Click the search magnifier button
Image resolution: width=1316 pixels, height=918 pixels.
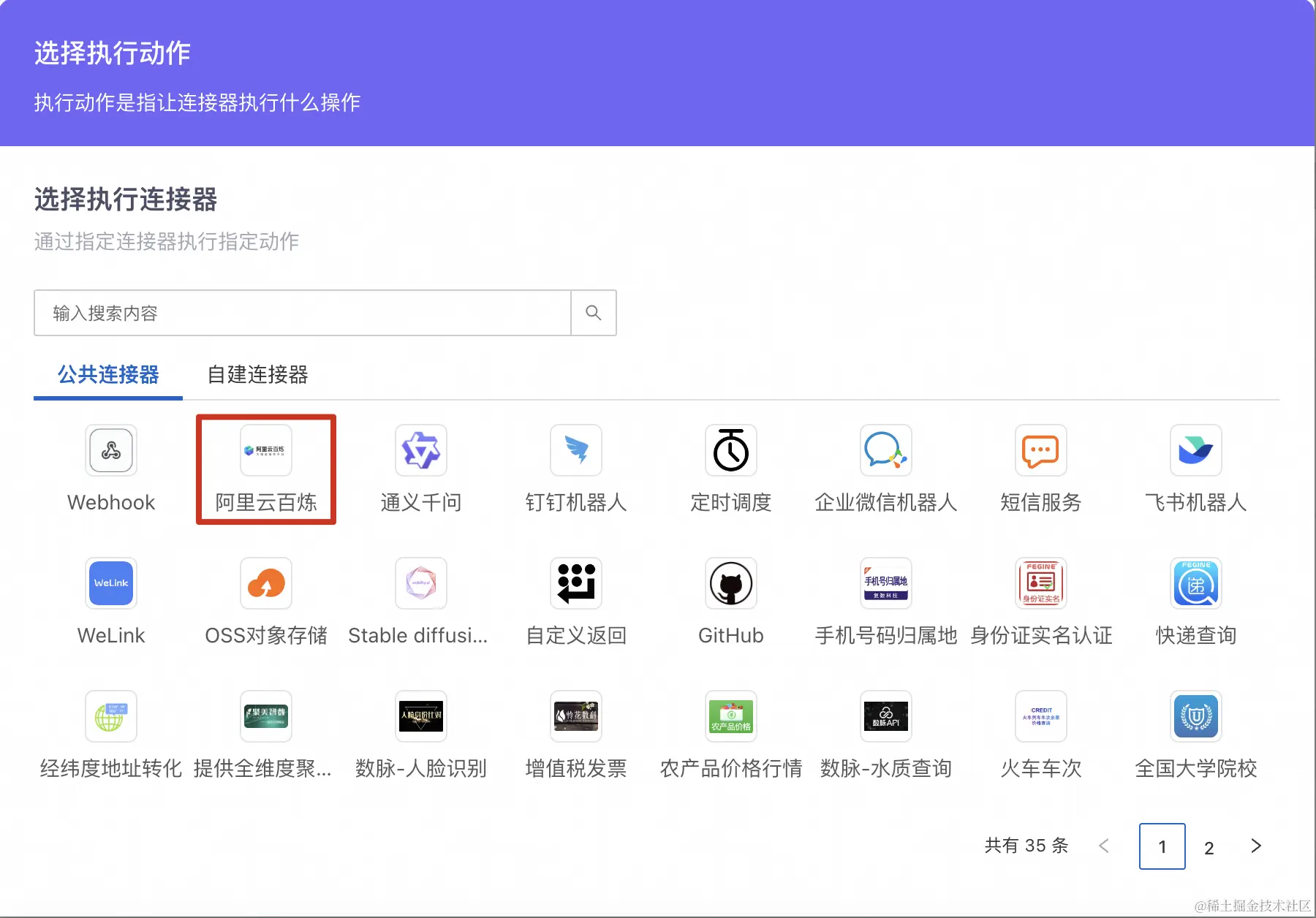pos(594,313)
